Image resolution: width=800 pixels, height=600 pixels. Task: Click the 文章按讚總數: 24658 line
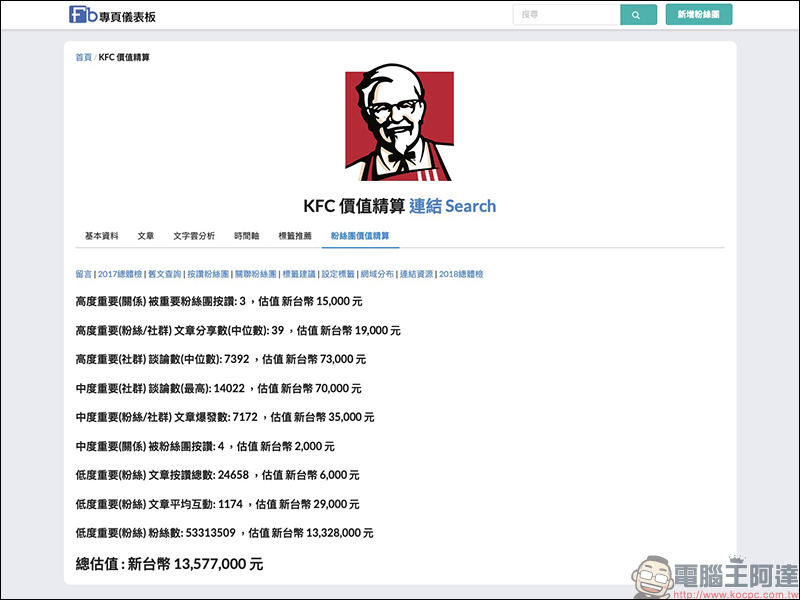coord(217,475)
